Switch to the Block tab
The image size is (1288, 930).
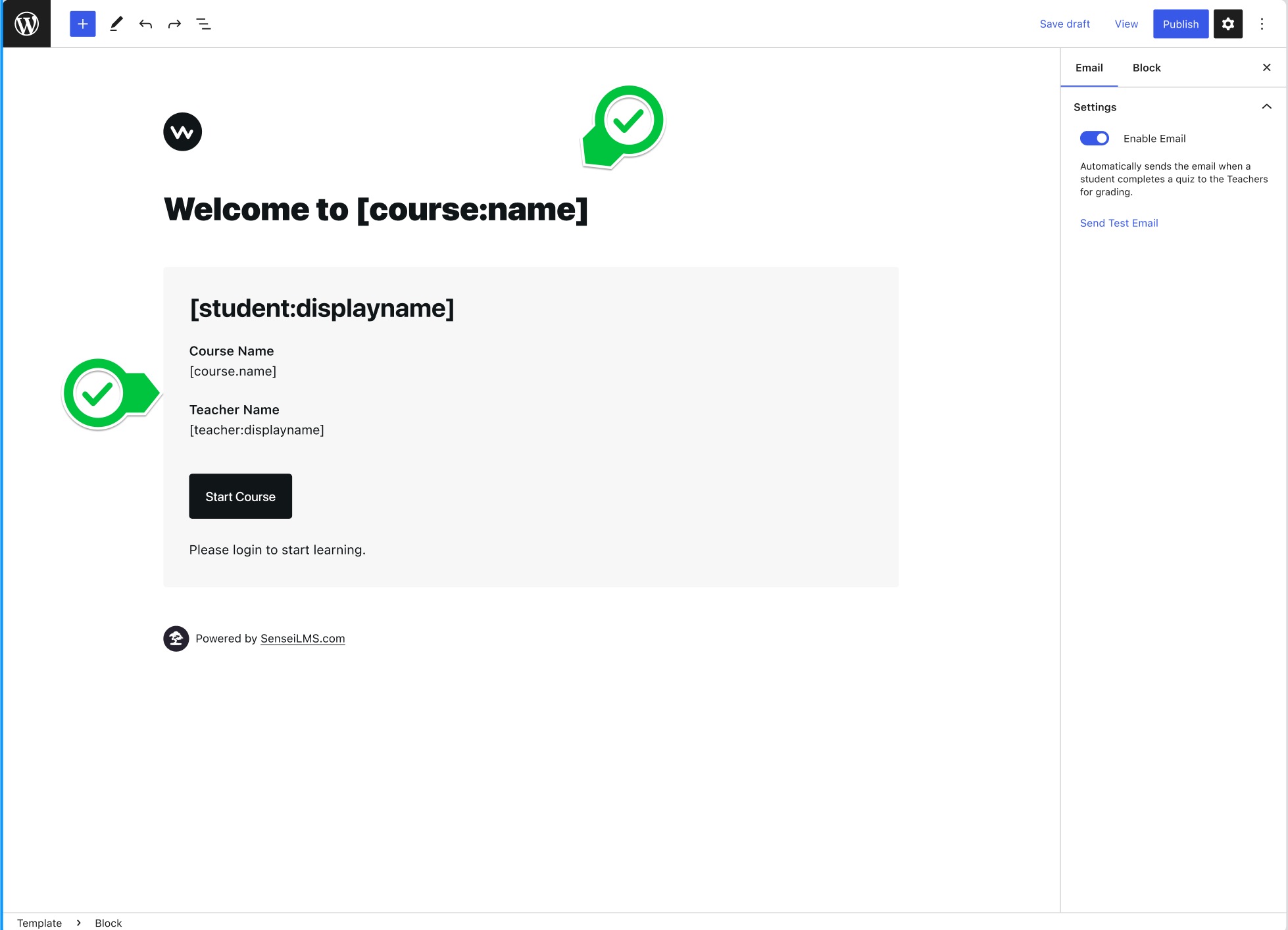click(x=1147, y=67)
